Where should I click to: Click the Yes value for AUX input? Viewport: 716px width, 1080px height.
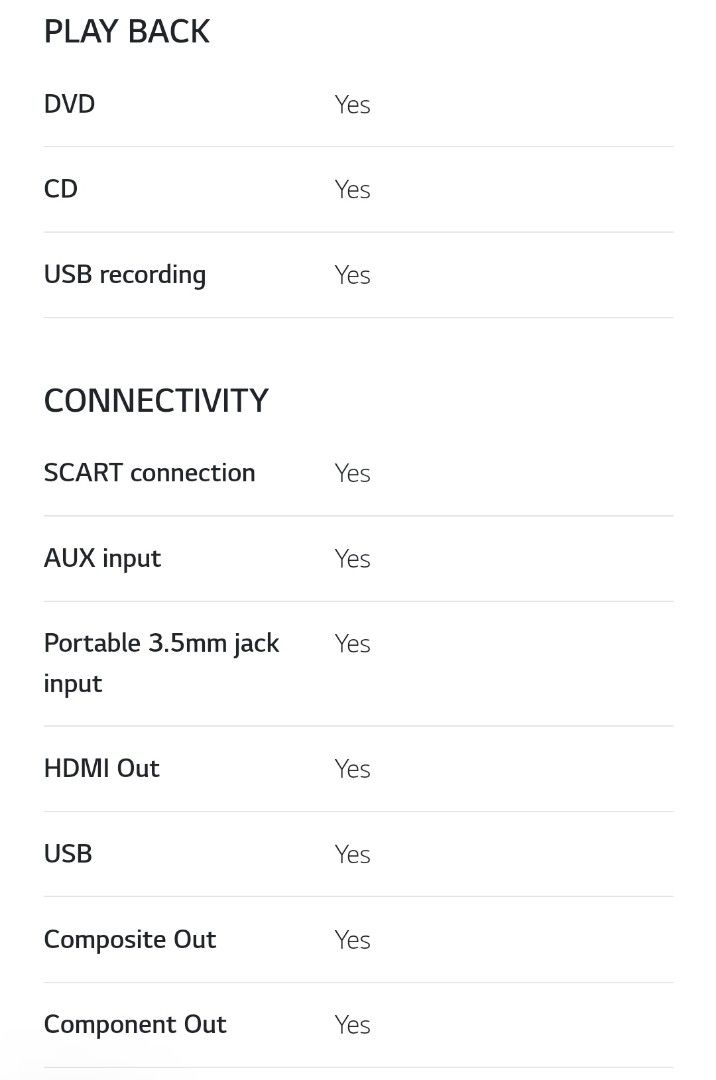(x=352, y=559)
